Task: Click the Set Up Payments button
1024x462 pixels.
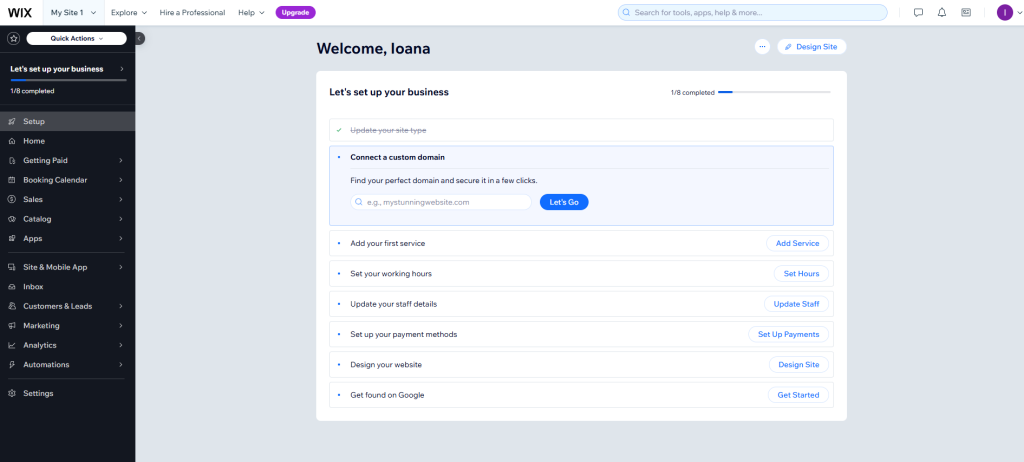Action: click(788, 334)
